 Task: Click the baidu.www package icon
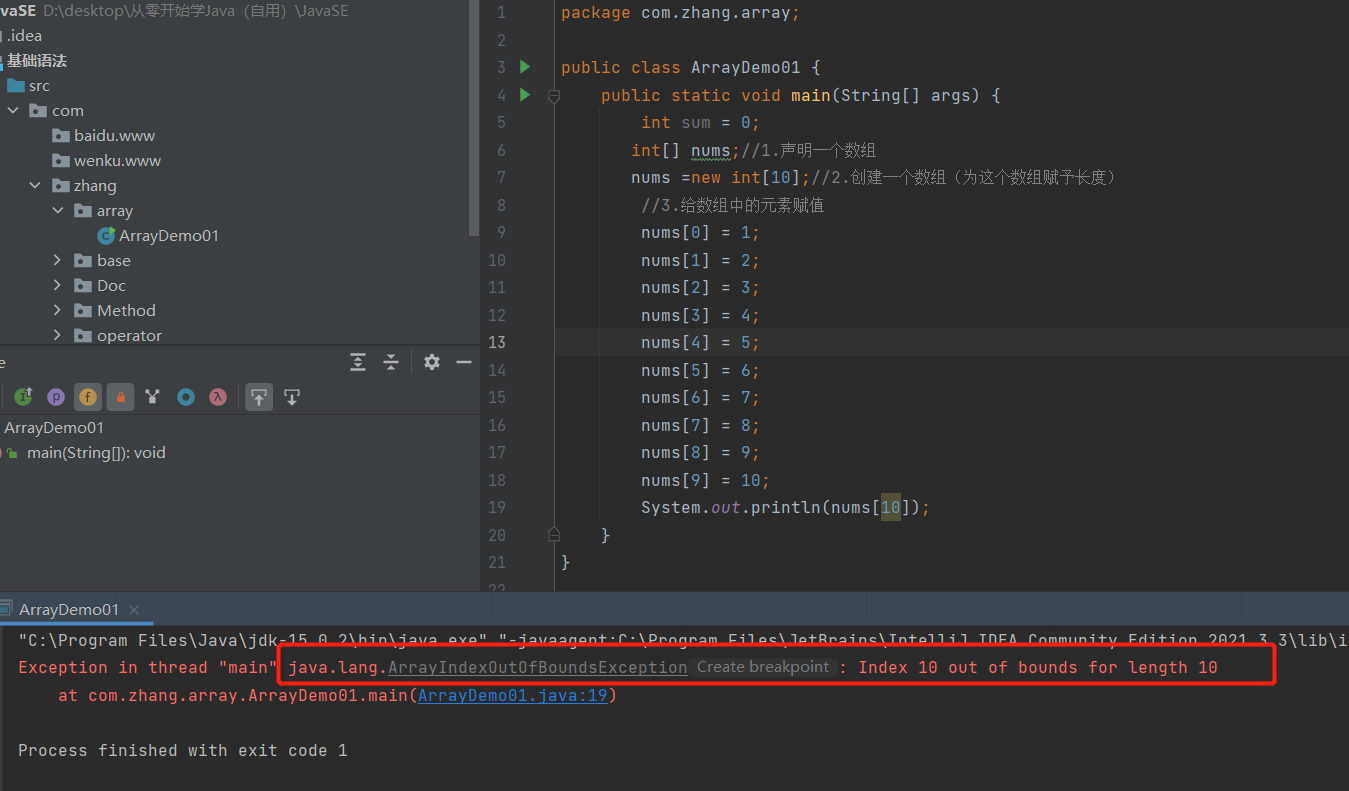(x=61, y=136)
